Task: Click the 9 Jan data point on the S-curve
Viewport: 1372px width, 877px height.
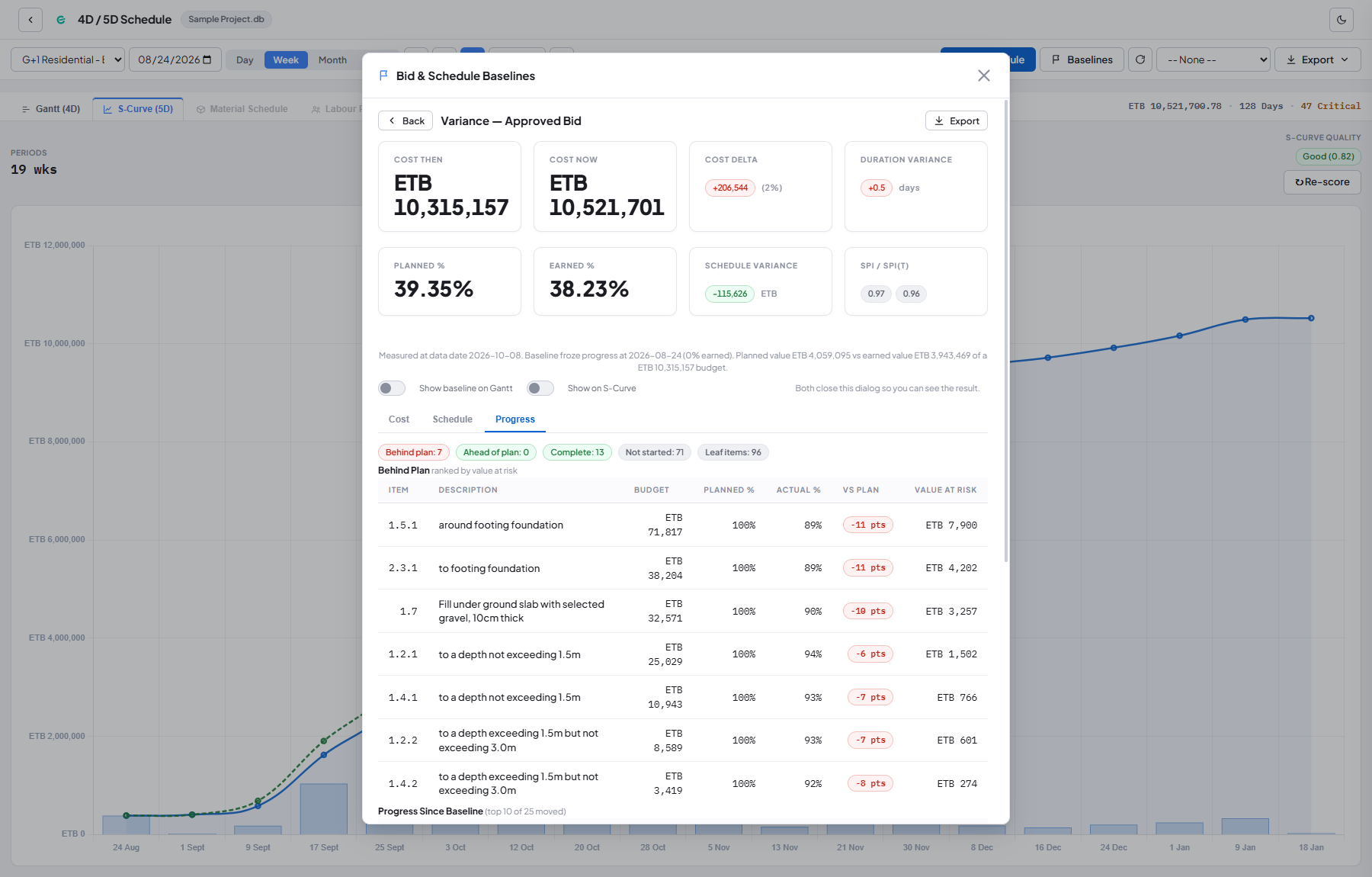Action: [x=1245, y=320]
